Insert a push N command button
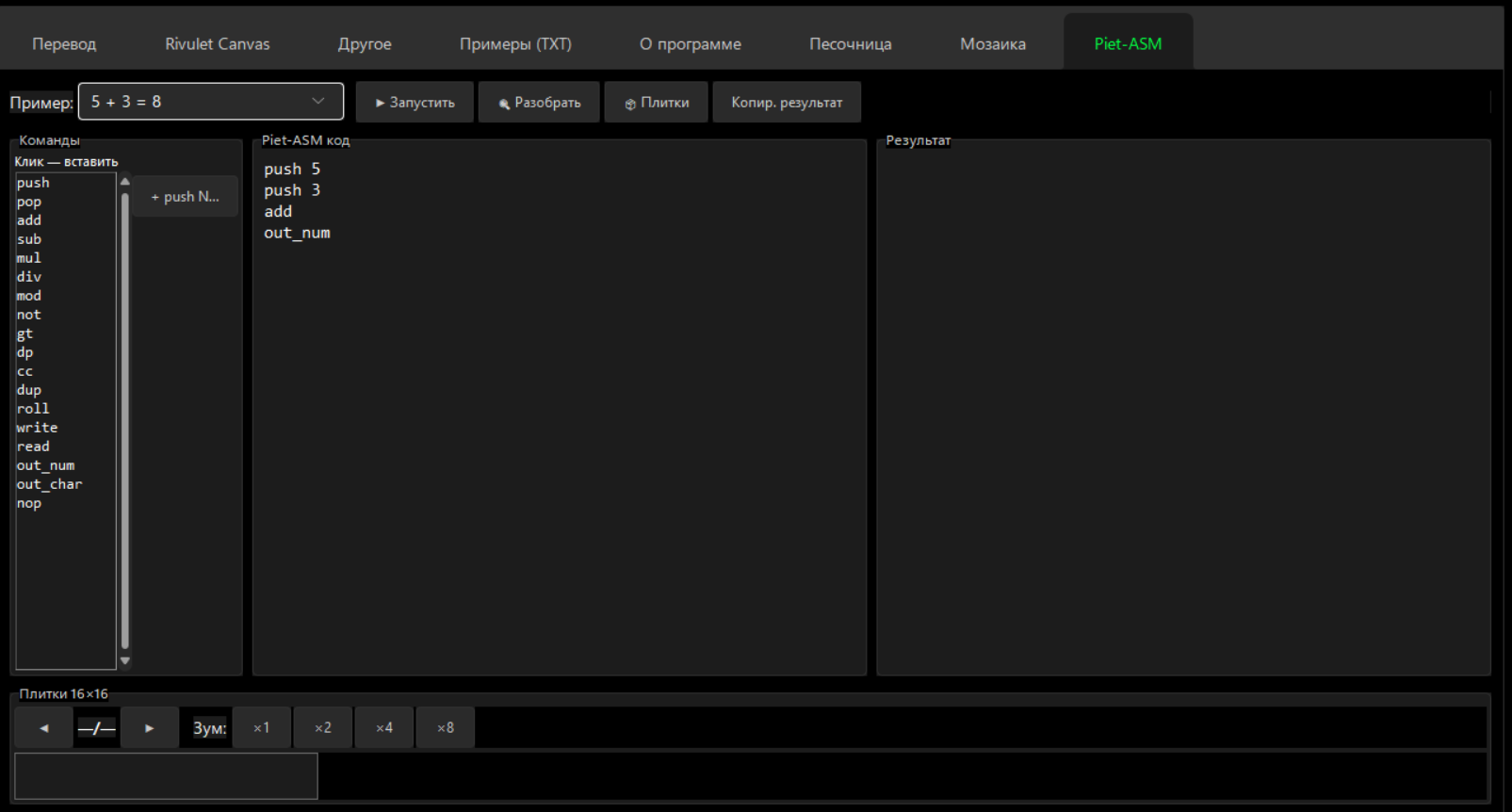This screenshot has width=1512, height=812. [x=185, y=197]
